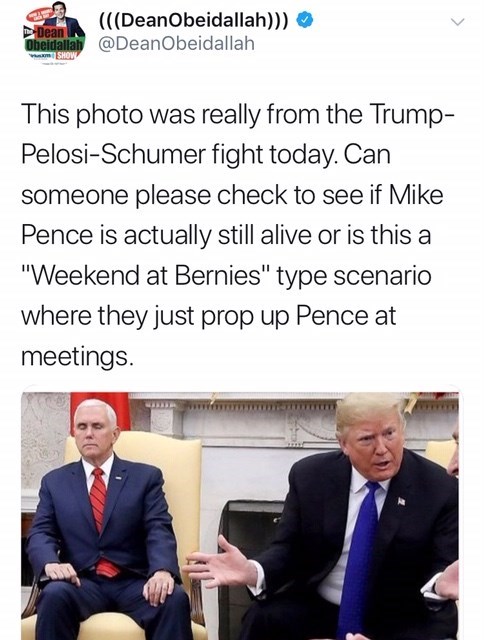
Task: Click the blue verified checkmark badge
Action: [x=304, y=20]
